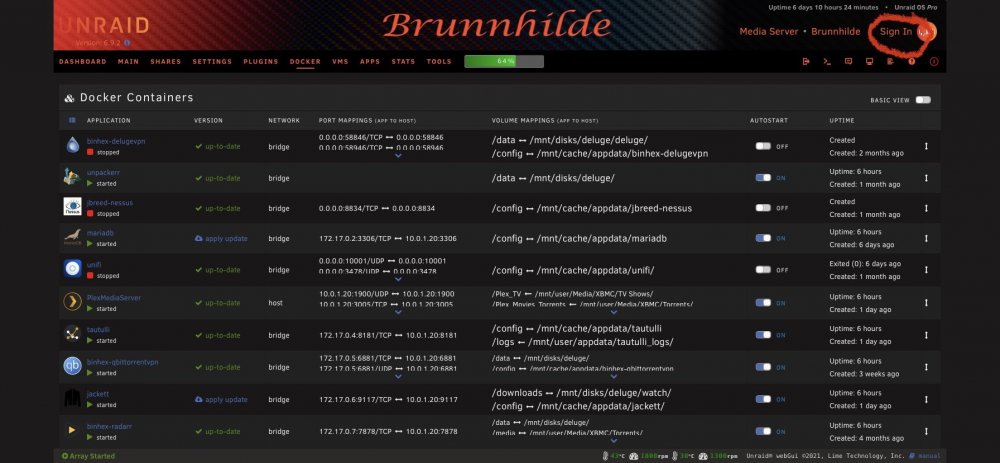Open the three-dot menu for jackett row
Image resolution: width=1000 pixels, height=463 pixels.
pos(926,399)
